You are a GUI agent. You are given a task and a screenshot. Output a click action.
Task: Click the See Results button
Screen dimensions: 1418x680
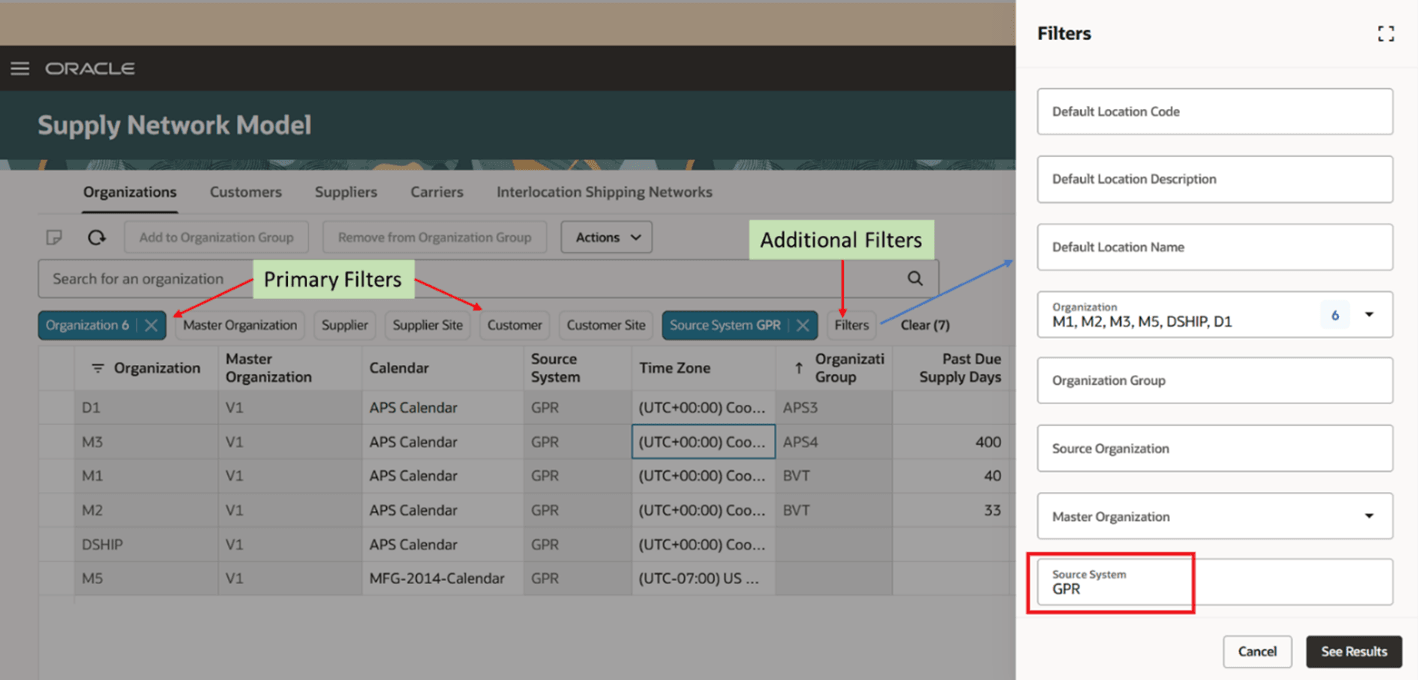1354,651
